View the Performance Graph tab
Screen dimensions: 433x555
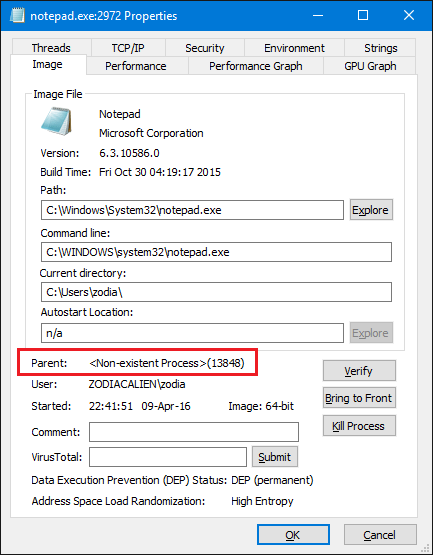(x=256, y=66)
